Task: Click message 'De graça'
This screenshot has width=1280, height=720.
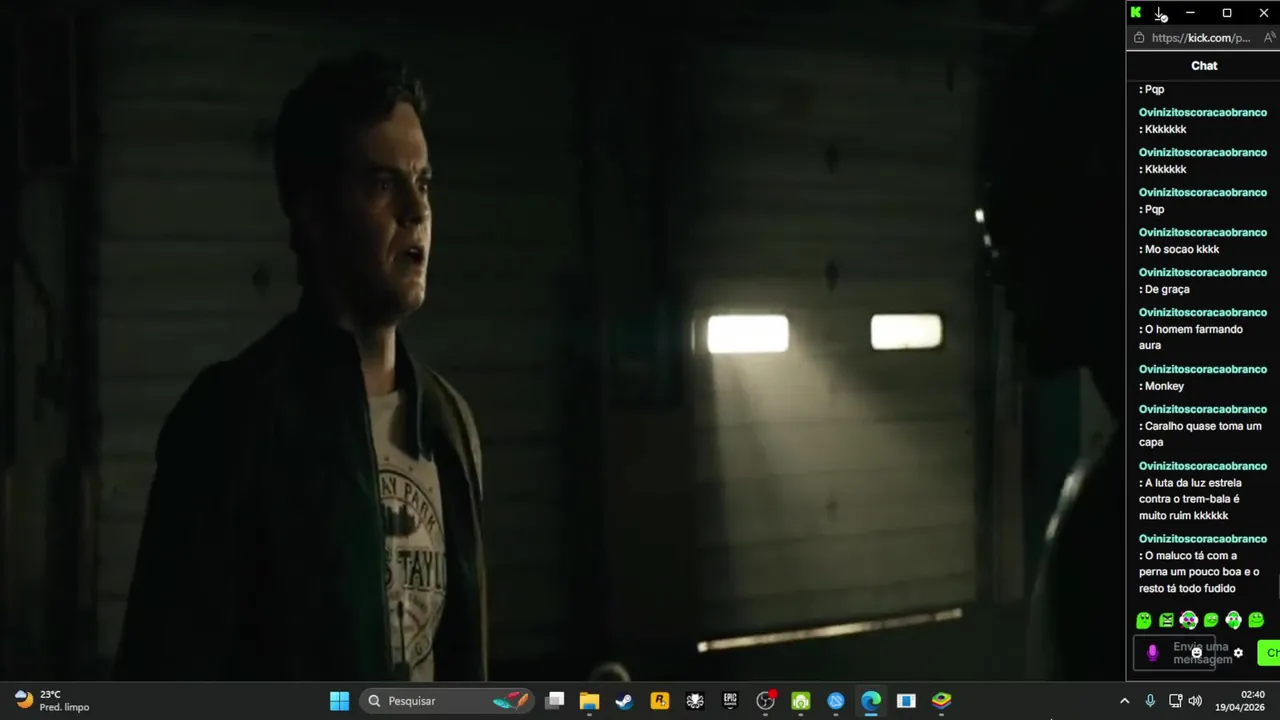Action: click(1167, 289)
